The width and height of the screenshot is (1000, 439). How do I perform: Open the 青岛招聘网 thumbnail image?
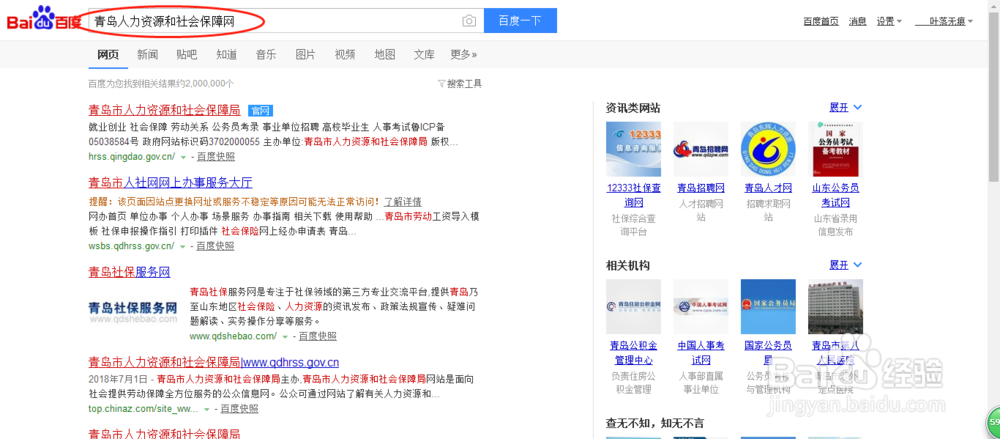click(x=701, y=149)
